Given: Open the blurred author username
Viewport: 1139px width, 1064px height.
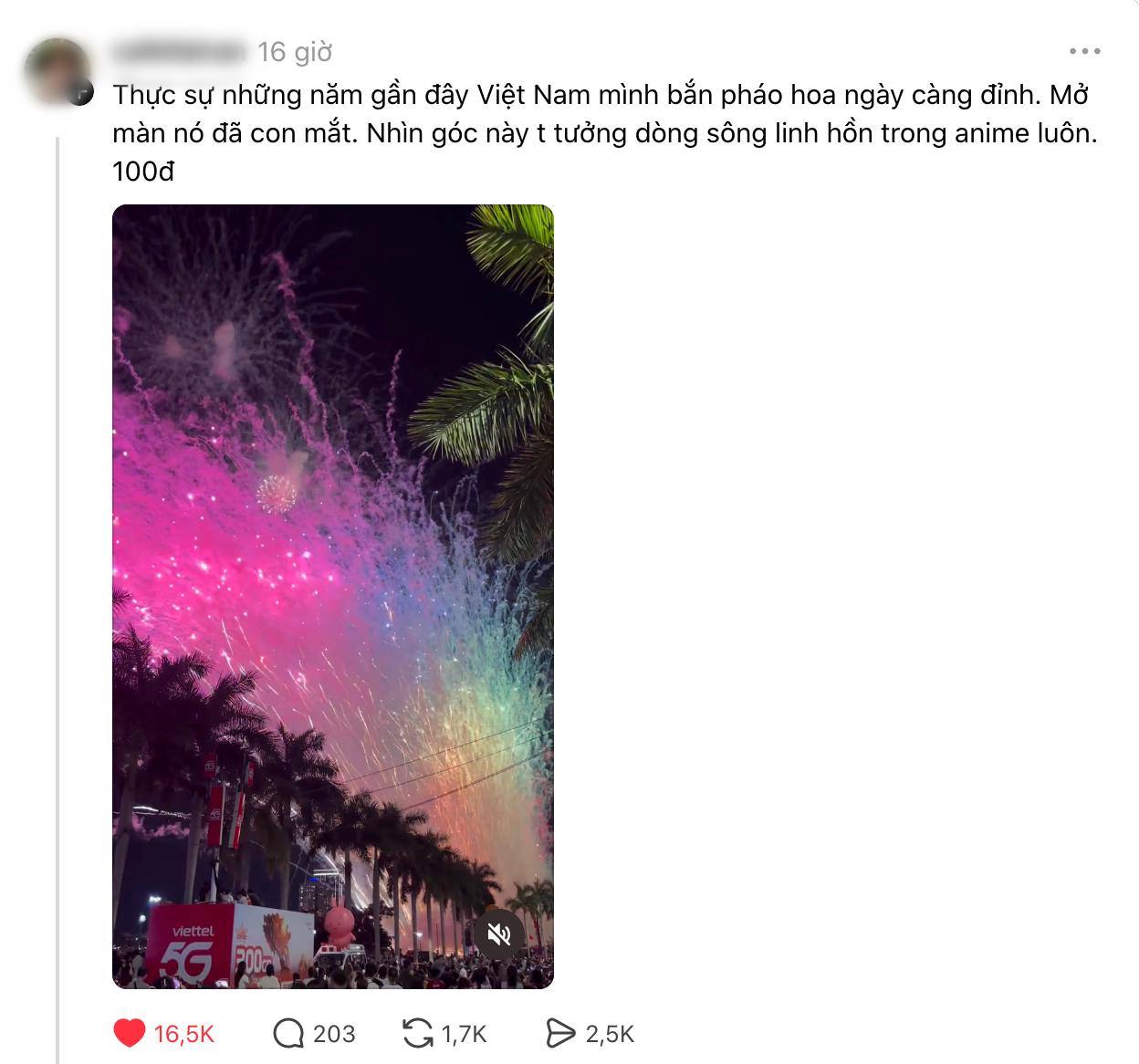Looking at the screenshot, I should tap(179, 51).
